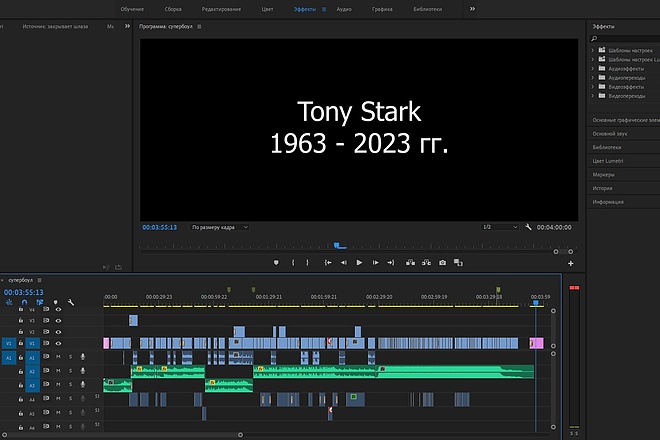The width and height of the screenshot is (660, 440).
Task: Mute audio track A3
Action: [x=58, y=384]
